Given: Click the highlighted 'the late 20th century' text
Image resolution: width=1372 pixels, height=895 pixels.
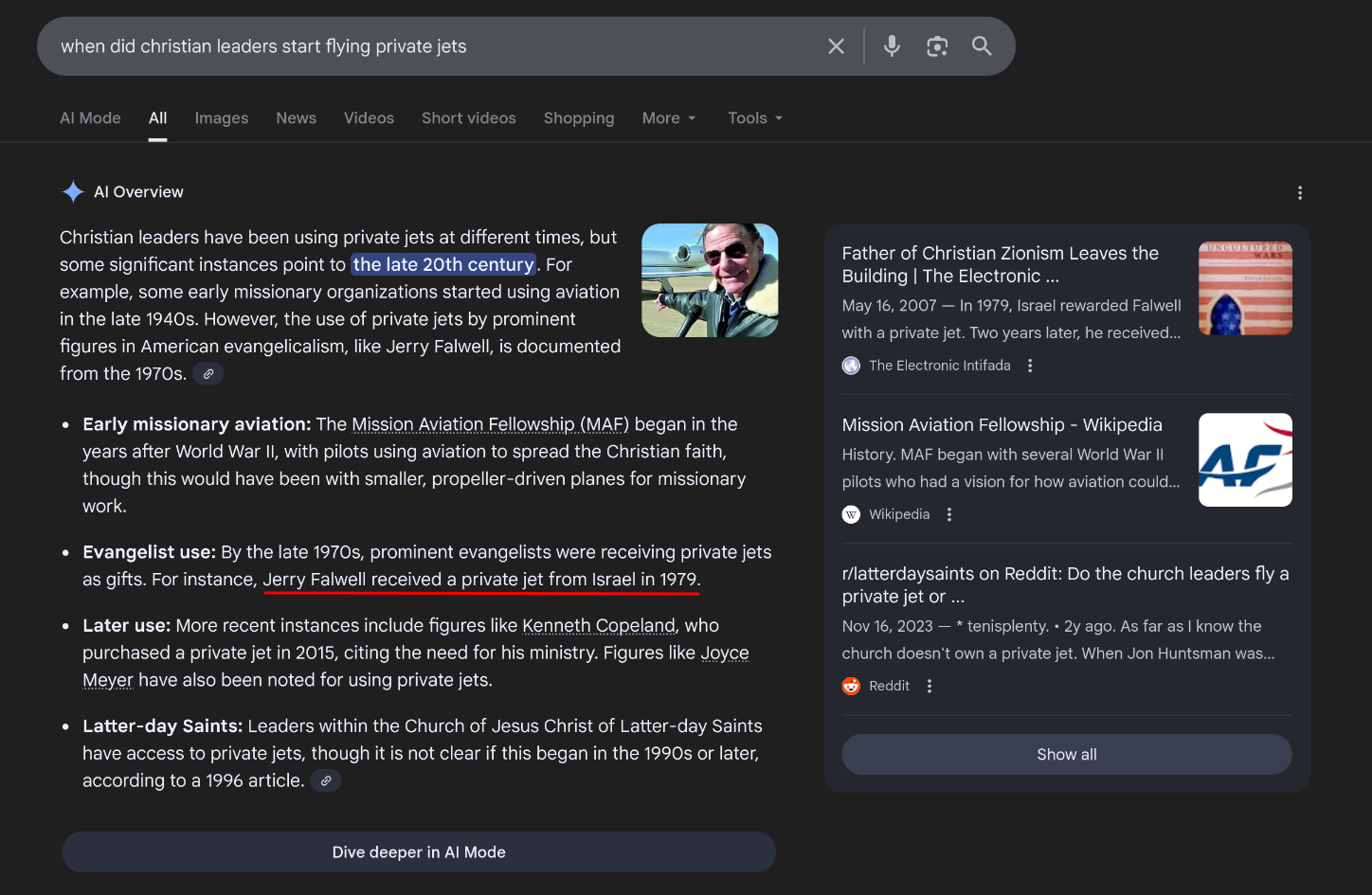Looking at the screenshot, I should coord(443,265).
